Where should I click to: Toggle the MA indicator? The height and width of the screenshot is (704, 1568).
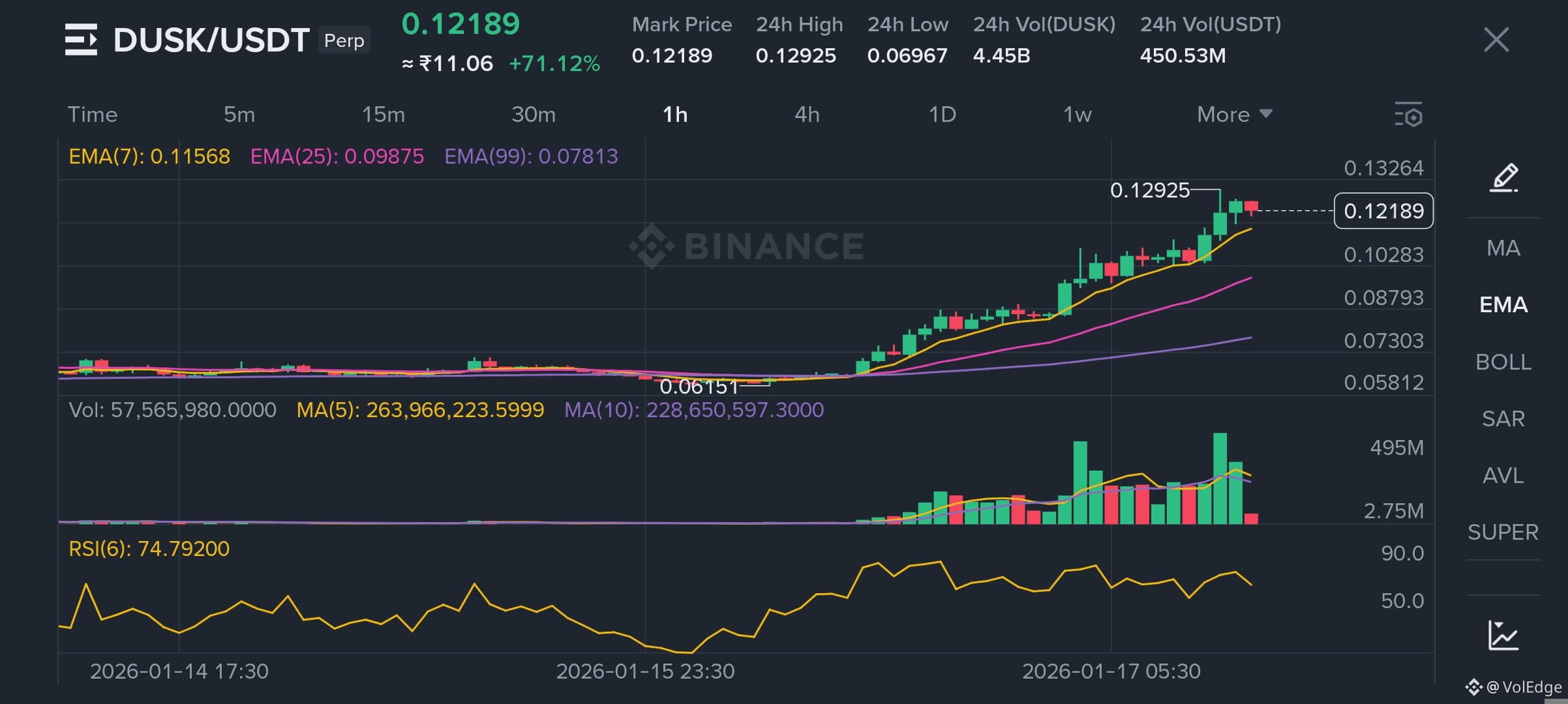pos(1503,248)
